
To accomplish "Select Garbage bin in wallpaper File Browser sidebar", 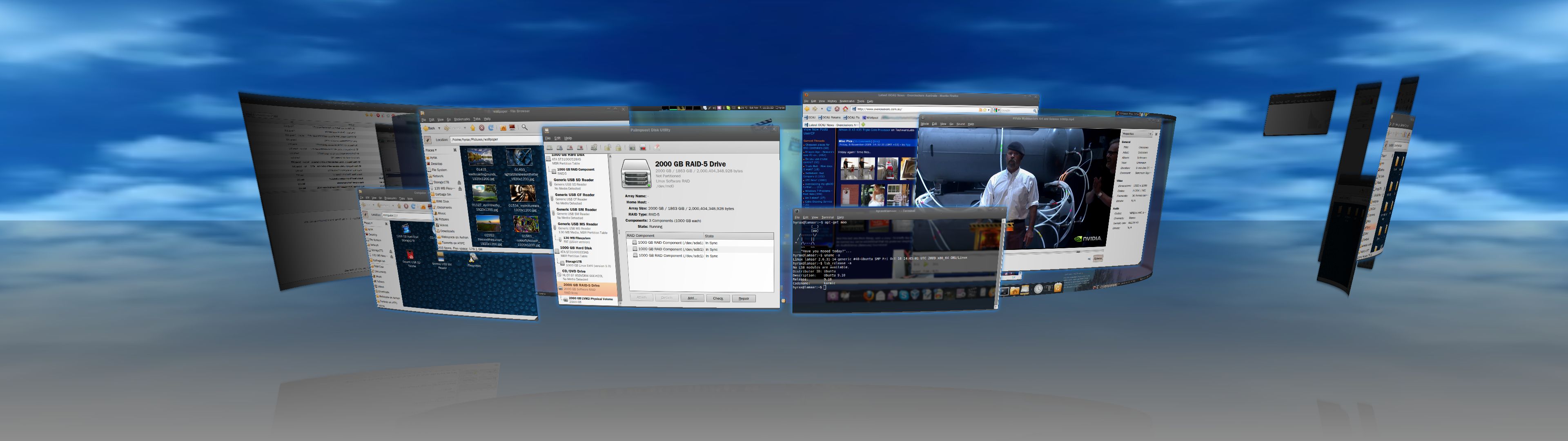I will [441, 195].
